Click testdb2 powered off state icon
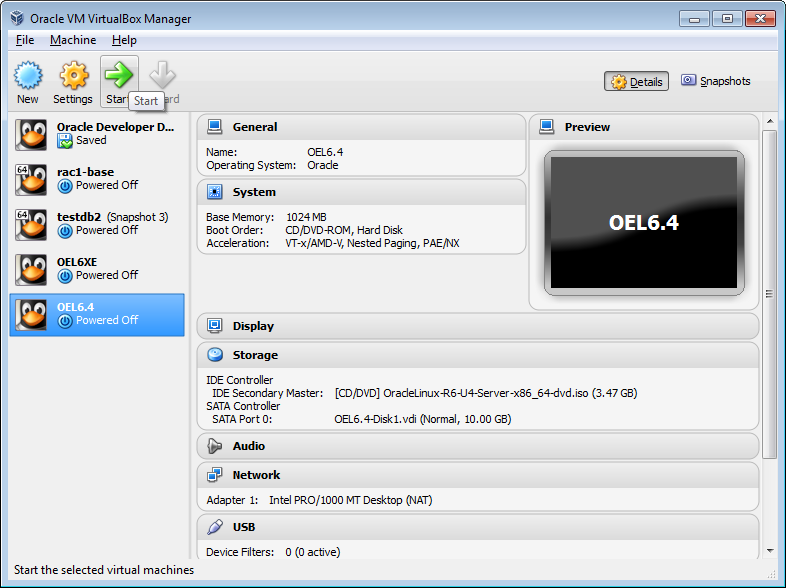Viewport: 786px width, 588px height. coord(65,231)
